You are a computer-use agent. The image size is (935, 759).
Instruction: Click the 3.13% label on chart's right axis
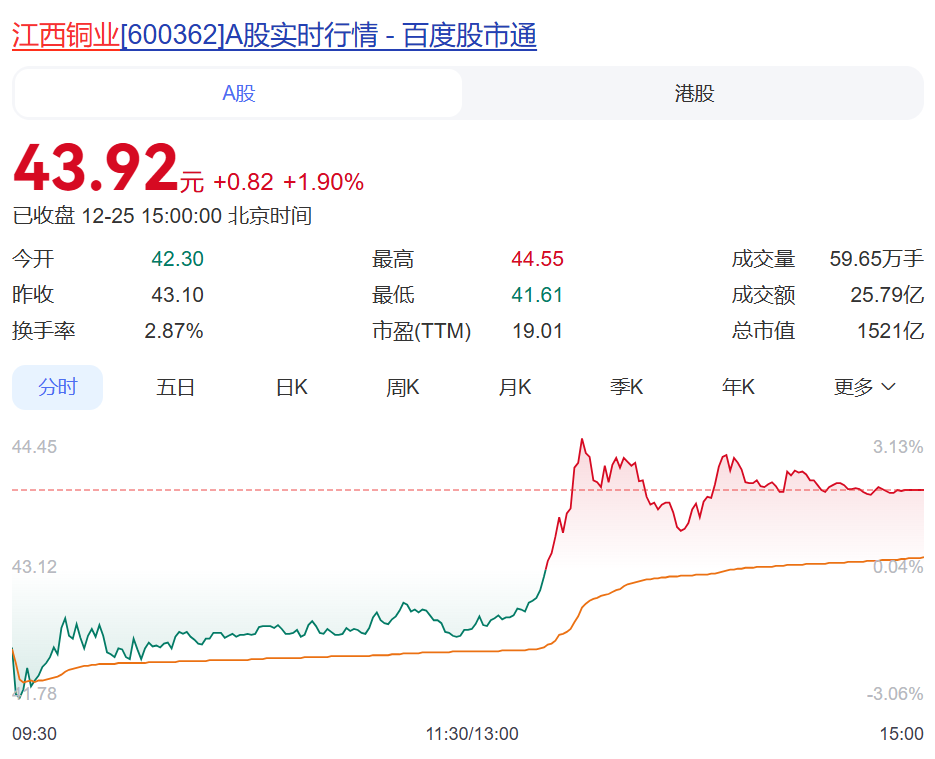(x=897, y=447)
